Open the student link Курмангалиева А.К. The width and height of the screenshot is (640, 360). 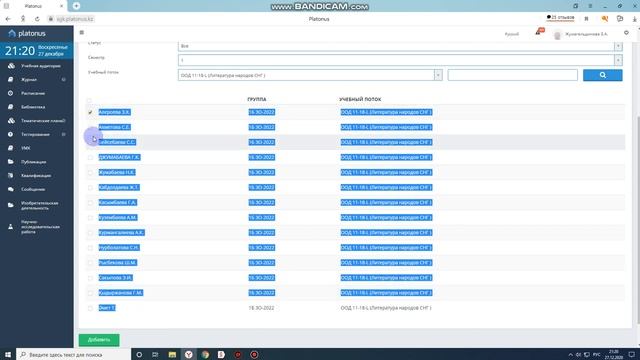point(121,233)
